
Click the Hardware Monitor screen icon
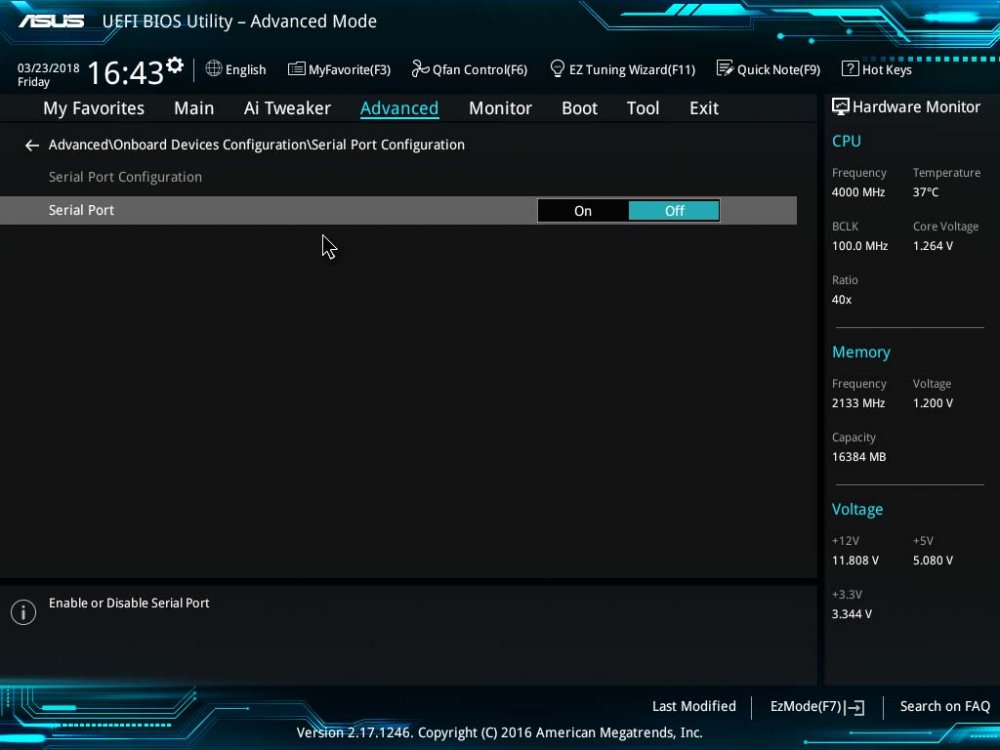[840, 107]
